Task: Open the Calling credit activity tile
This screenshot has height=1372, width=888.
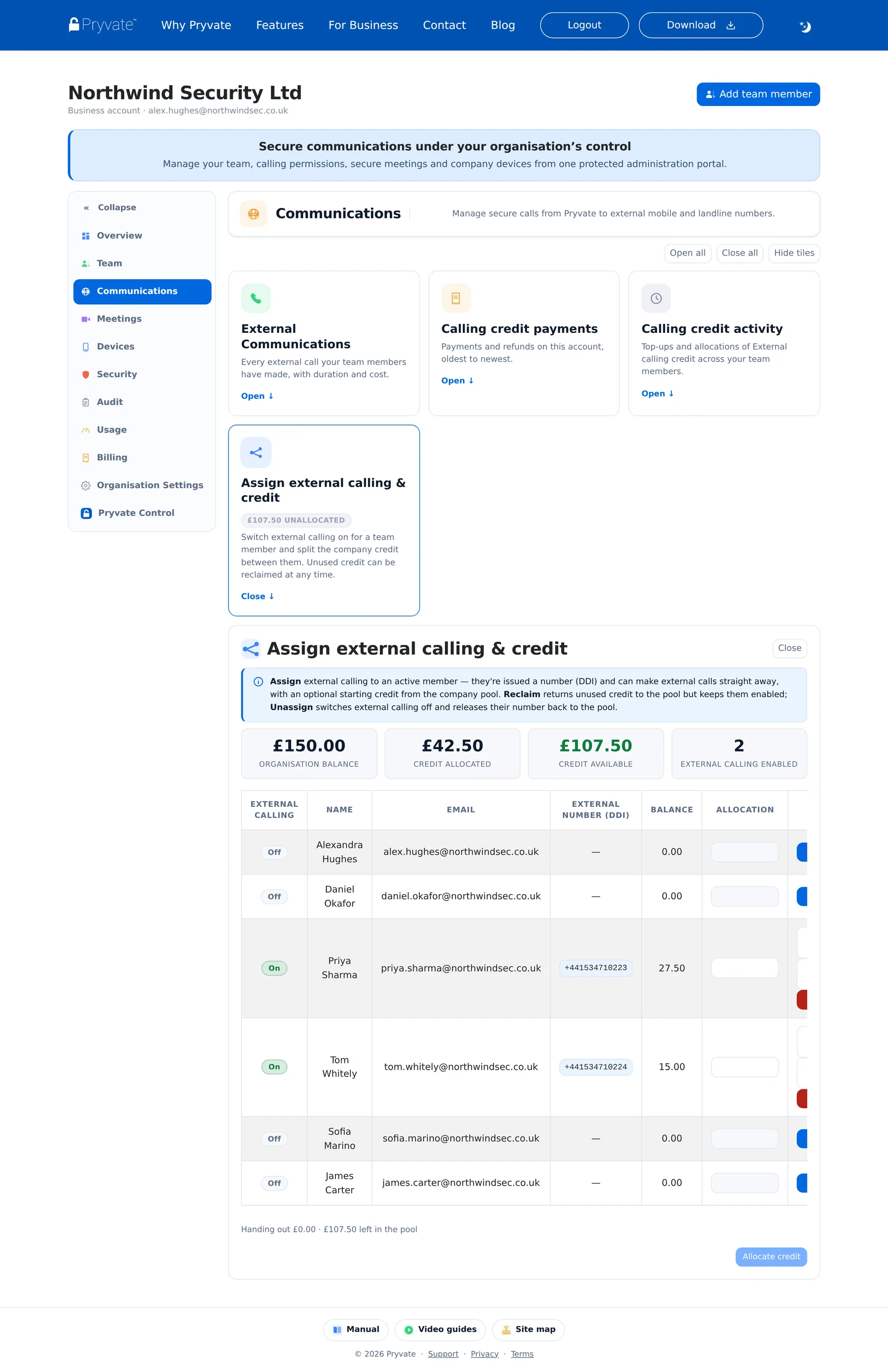Action: click(x=657, y=393)
